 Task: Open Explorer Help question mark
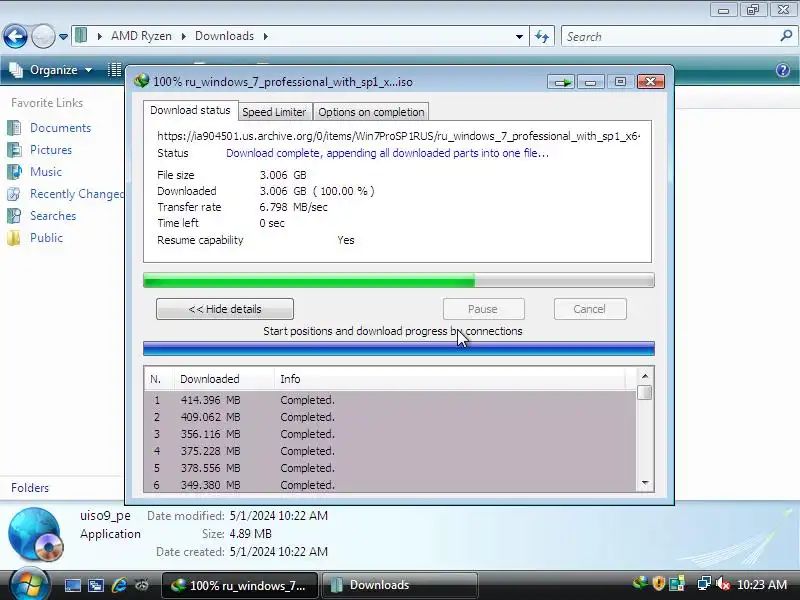click(783, 70)
